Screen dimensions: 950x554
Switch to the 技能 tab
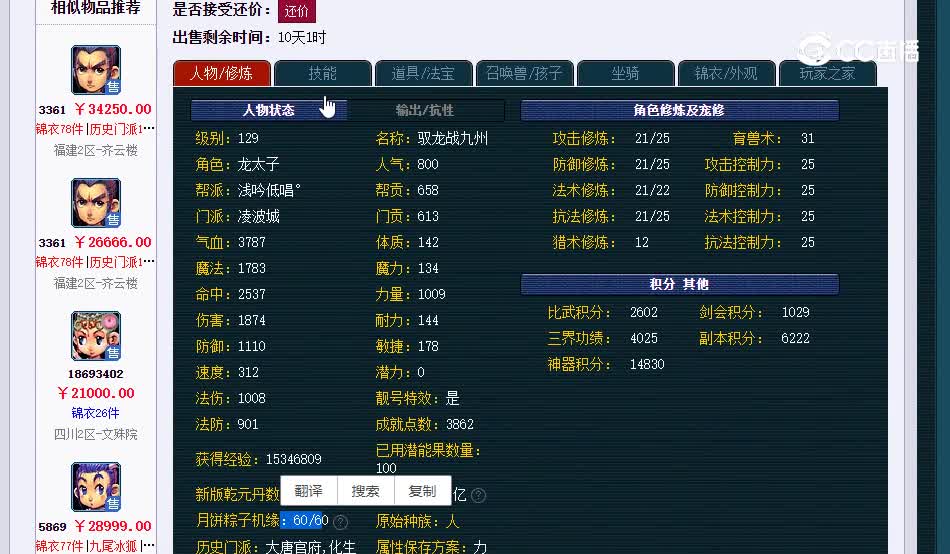[x=322, y=73]
